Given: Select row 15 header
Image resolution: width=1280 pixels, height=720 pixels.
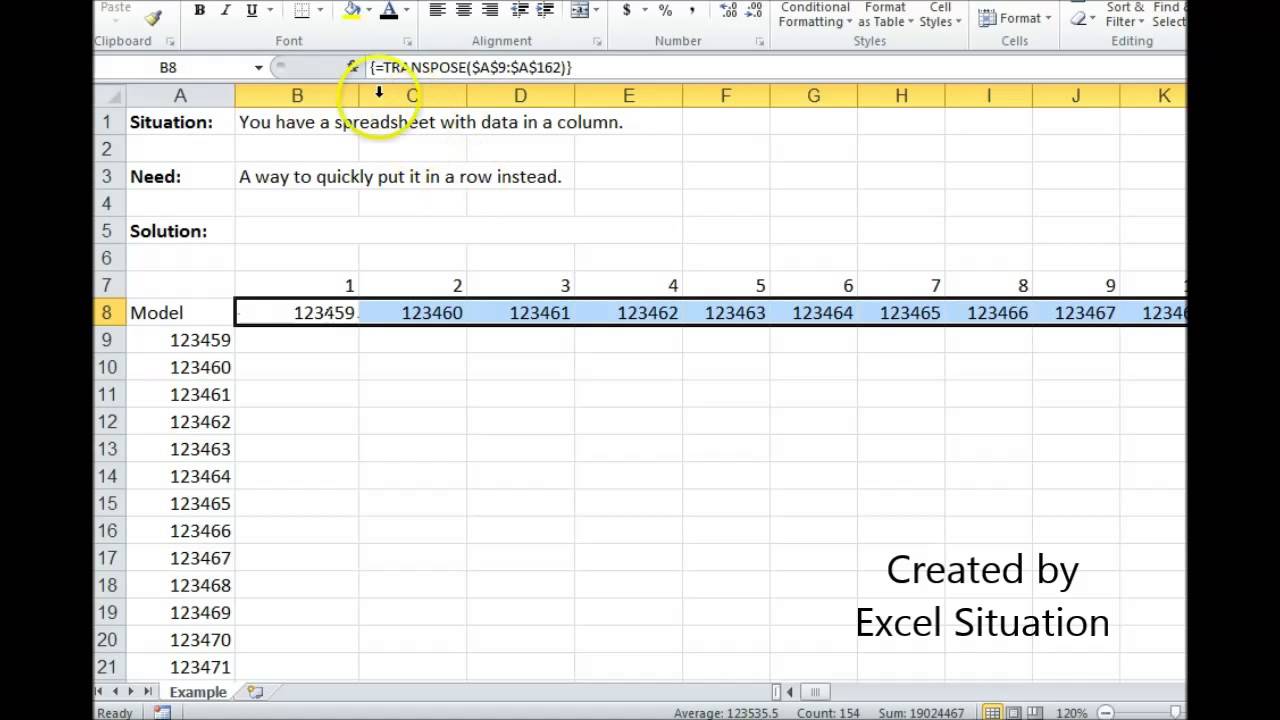Looking at the screenshot, I should 108,504.
